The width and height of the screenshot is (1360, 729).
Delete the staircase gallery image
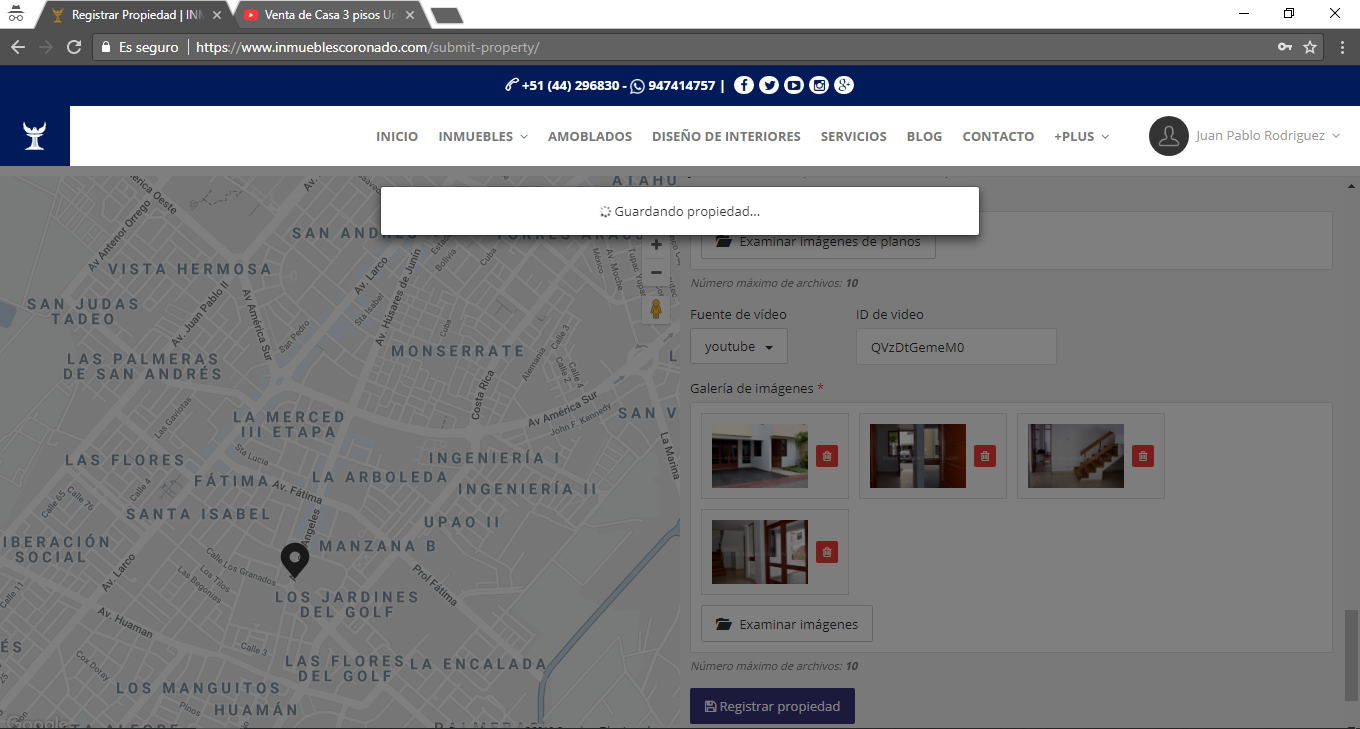pos(1142,456)
